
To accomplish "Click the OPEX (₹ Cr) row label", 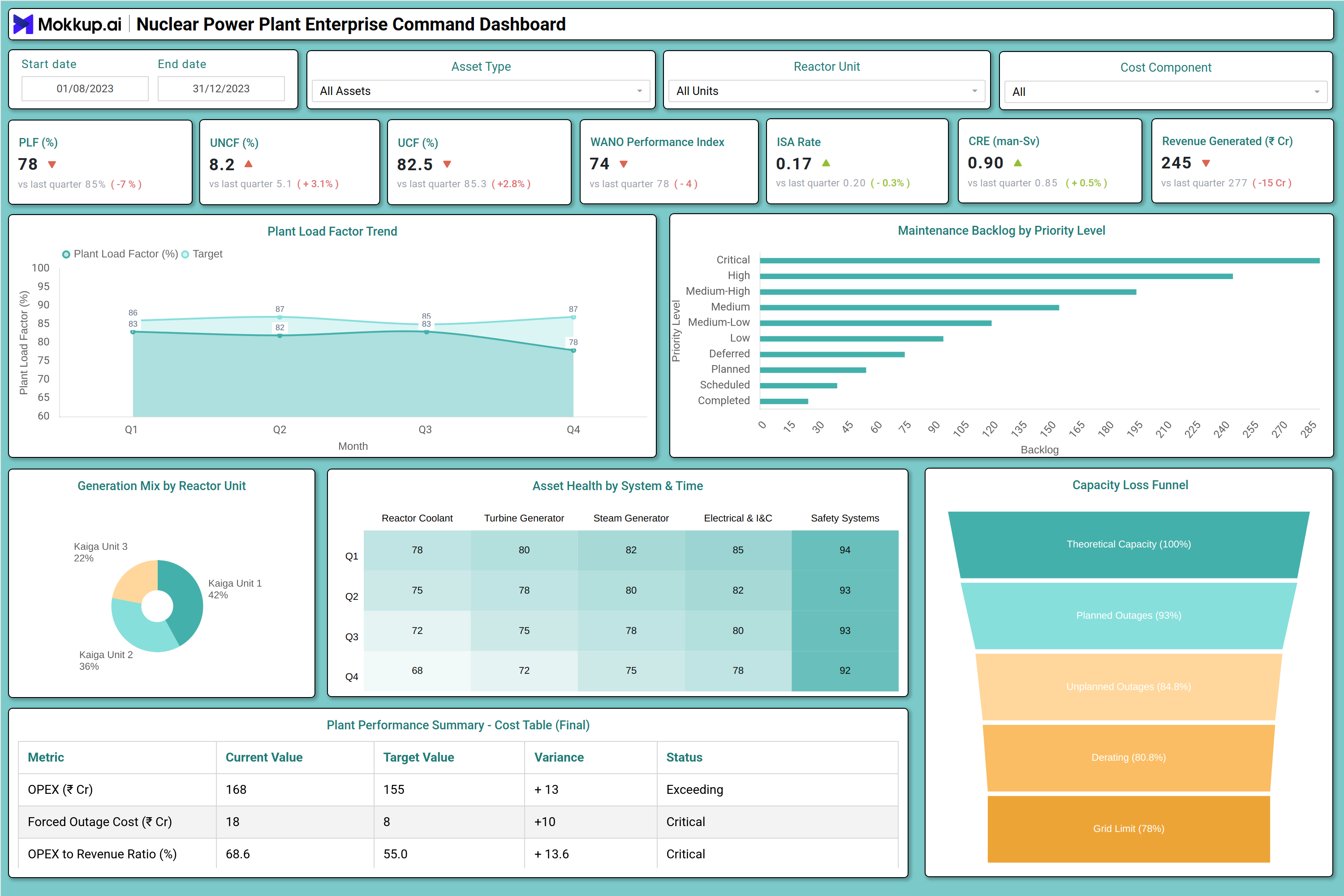I will point(60,790).
